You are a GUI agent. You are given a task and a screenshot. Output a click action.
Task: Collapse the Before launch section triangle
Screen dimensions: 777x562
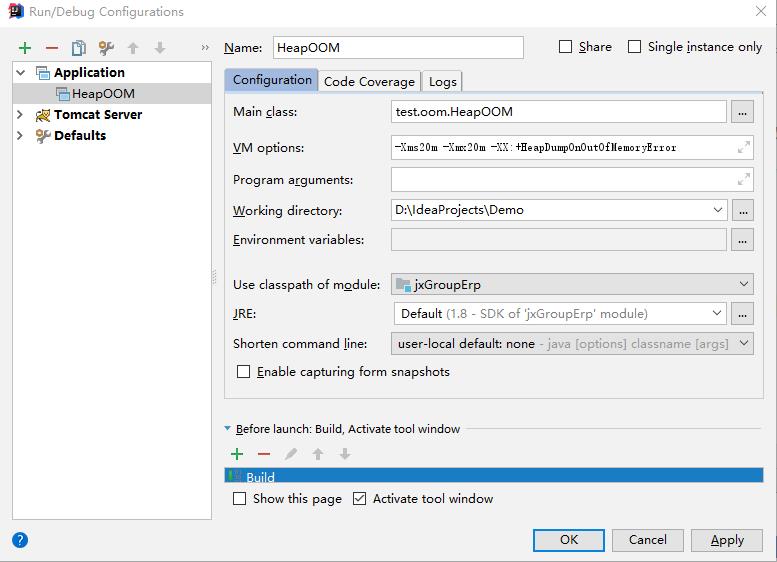pos(227,429)
